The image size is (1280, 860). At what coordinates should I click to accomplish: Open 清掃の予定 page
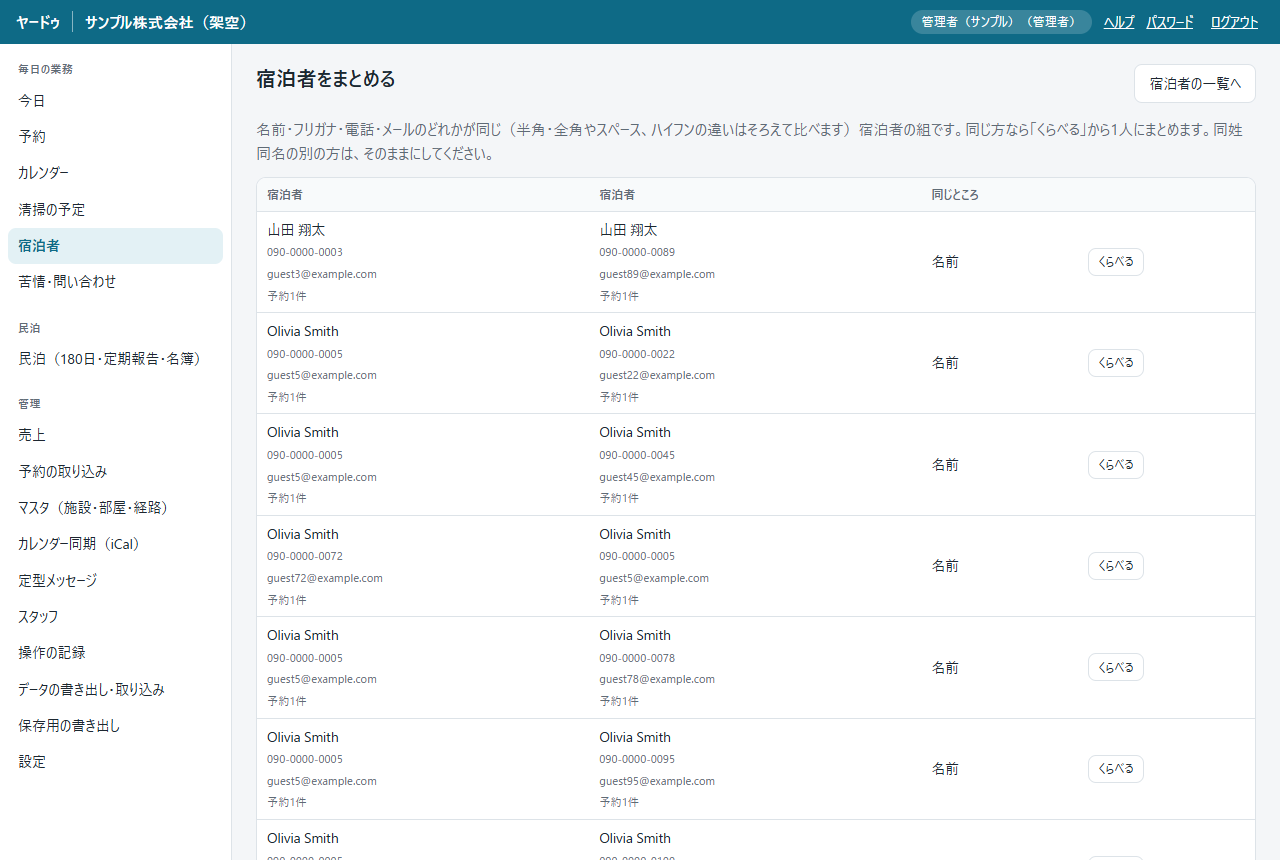tap(115, 210)
